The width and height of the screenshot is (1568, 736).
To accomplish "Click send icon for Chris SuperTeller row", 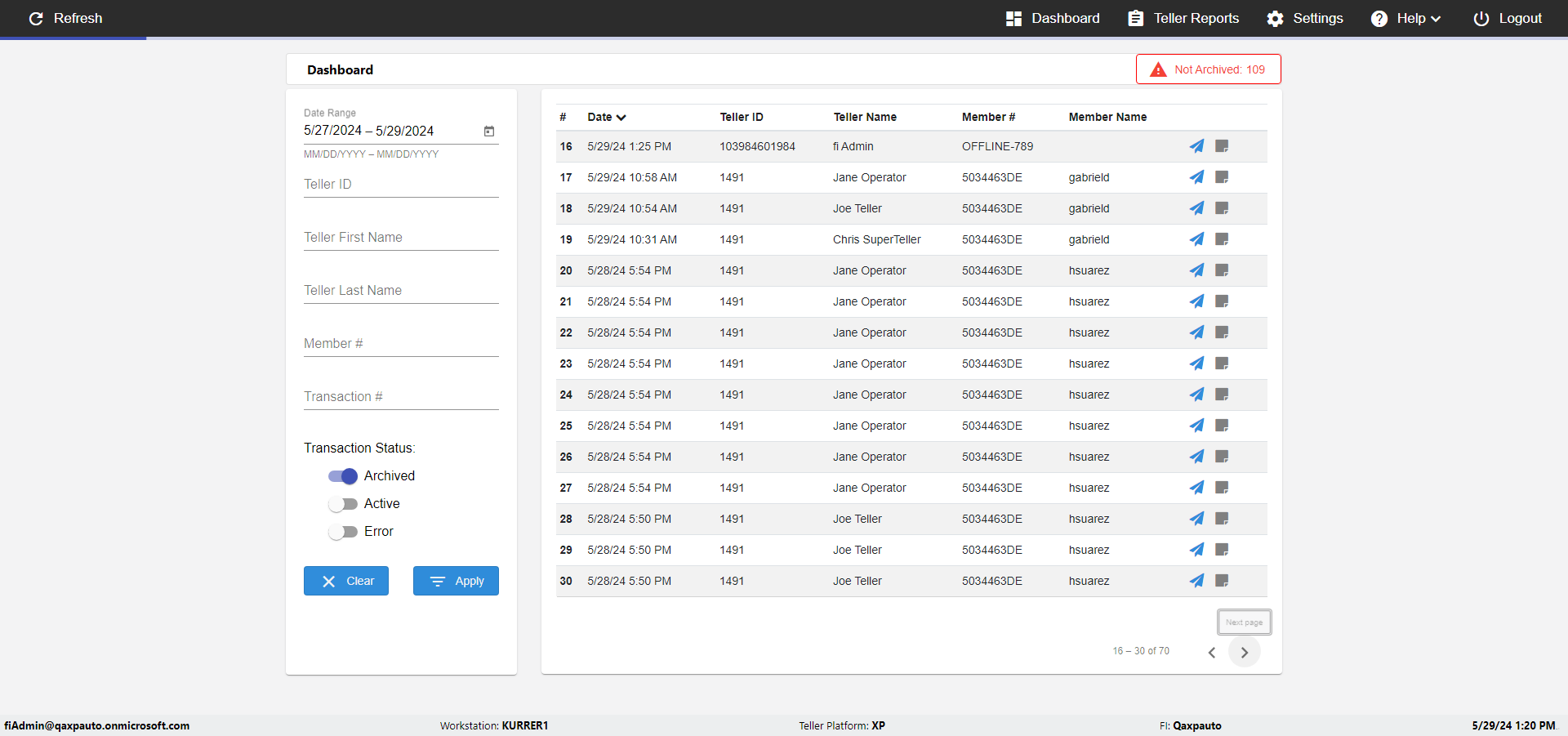I will (x=1196, y=239).
